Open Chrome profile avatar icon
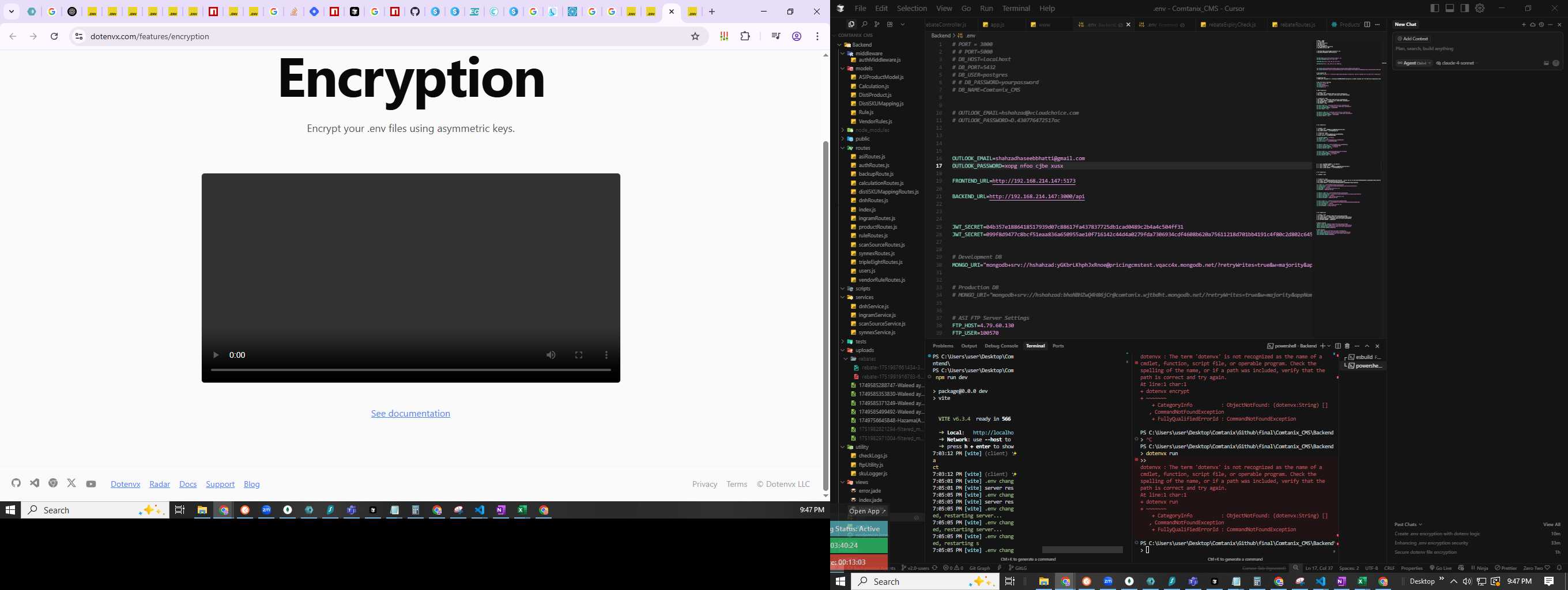The height and width of the screenshot is (590, 1568). click(796, 36)
